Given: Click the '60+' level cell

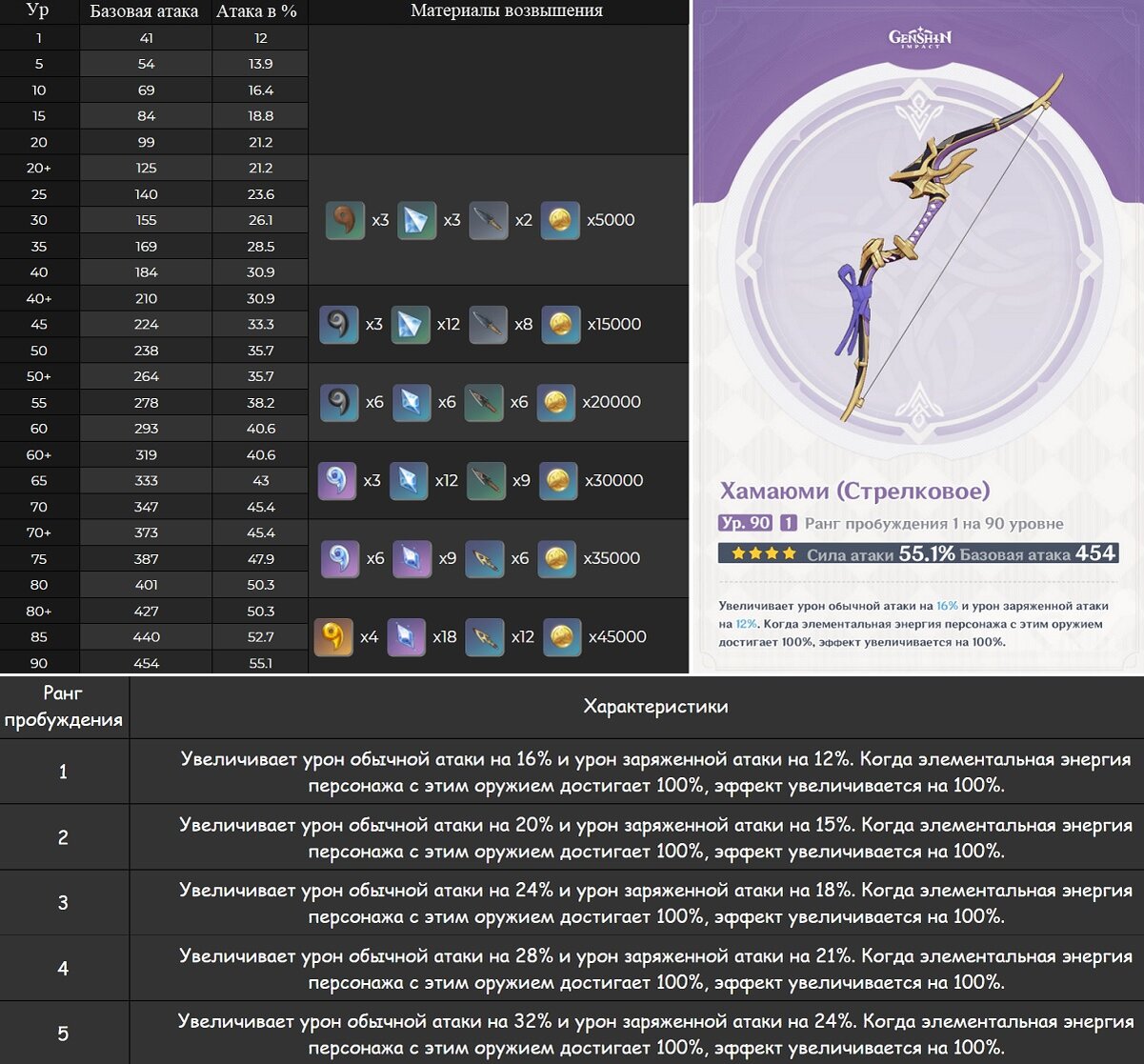Looking at the screenshot, I should coord(39,455).
